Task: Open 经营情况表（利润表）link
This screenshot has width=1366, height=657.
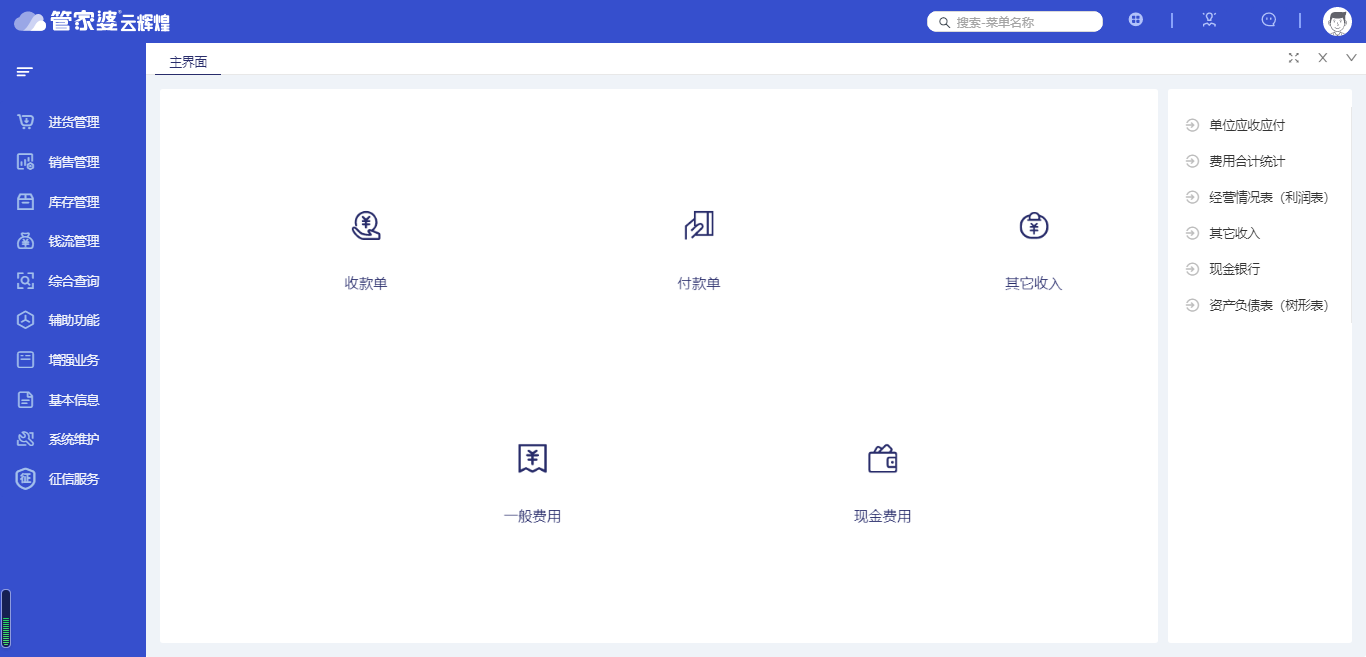Action: pos(1269,197)
